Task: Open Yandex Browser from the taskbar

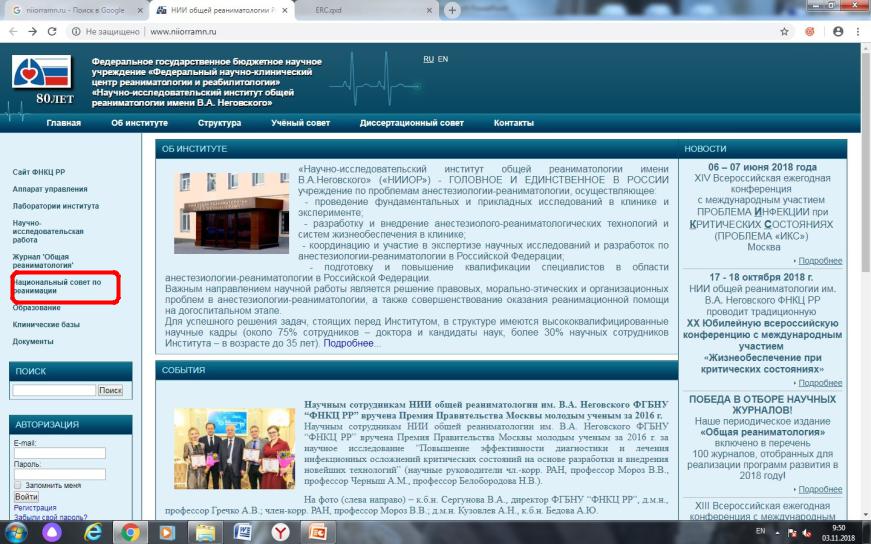Action: coord(280,533)
